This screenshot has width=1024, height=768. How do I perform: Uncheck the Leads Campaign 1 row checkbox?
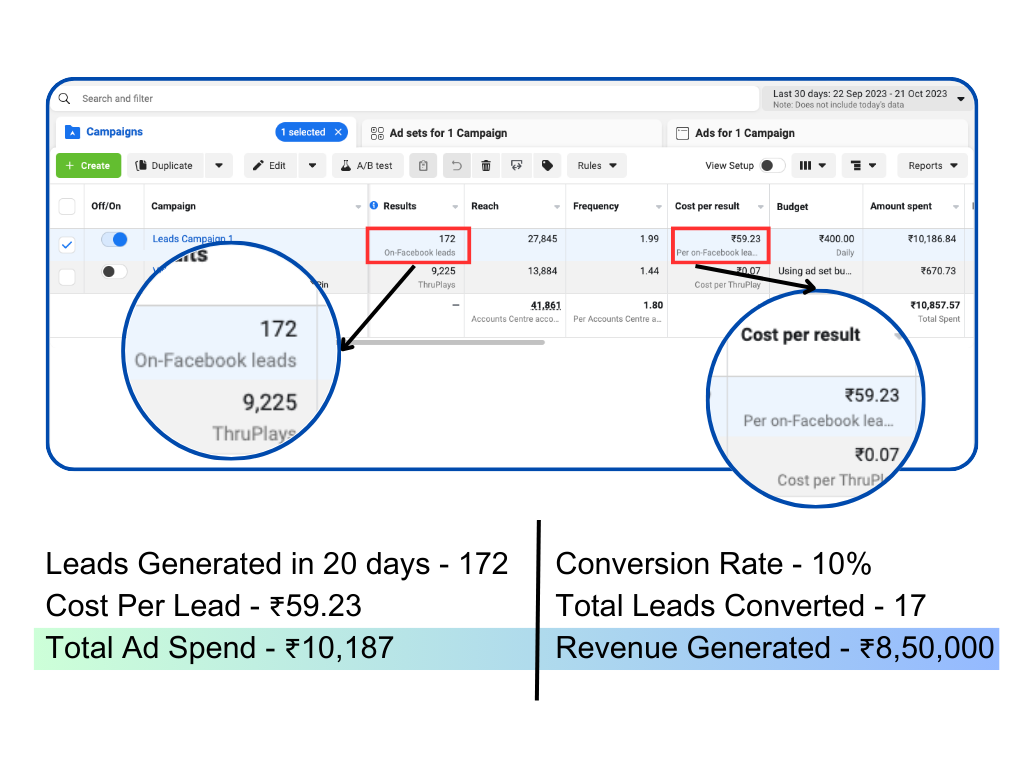(67, 245)
